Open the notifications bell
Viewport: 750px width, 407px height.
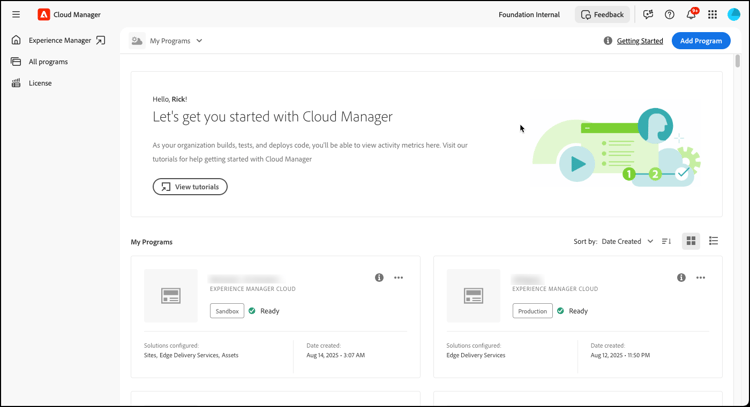click(x=691, y=15)
